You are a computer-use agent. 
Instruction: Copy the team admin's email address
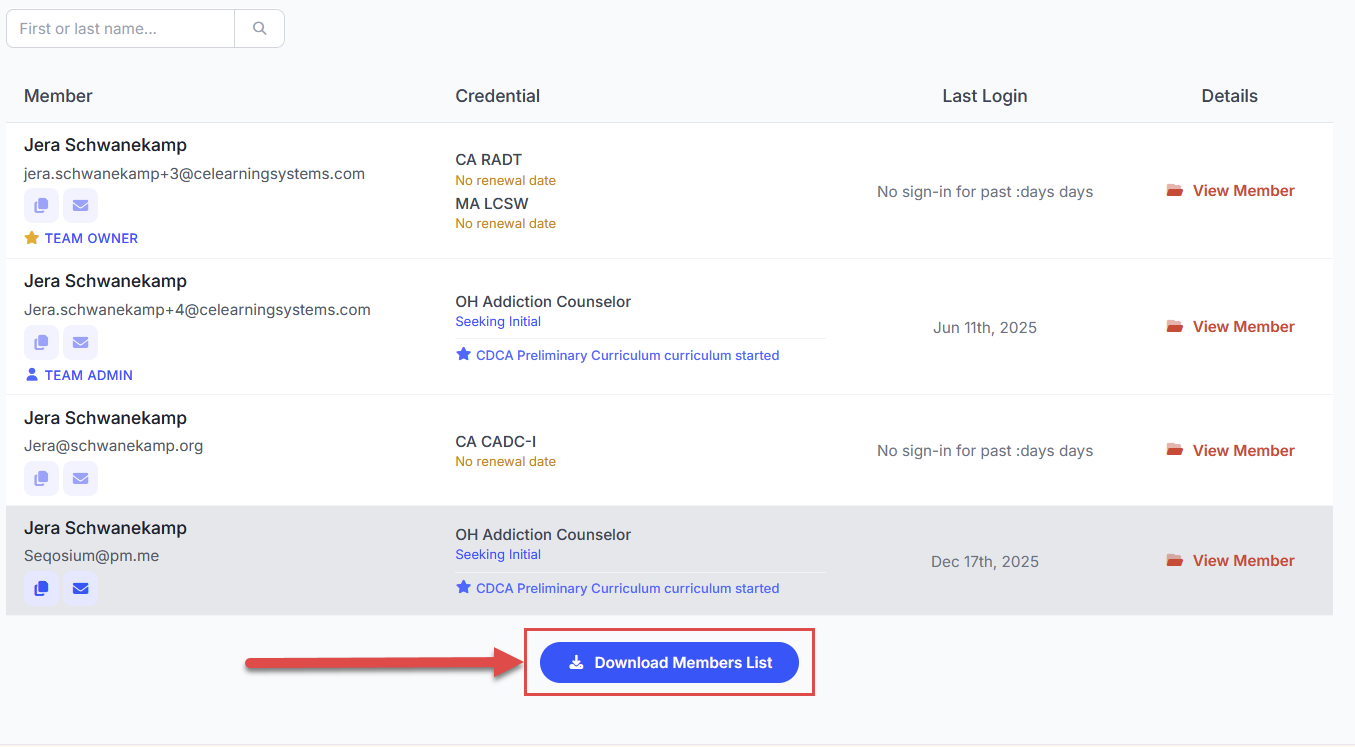click(x=41, y=343)
